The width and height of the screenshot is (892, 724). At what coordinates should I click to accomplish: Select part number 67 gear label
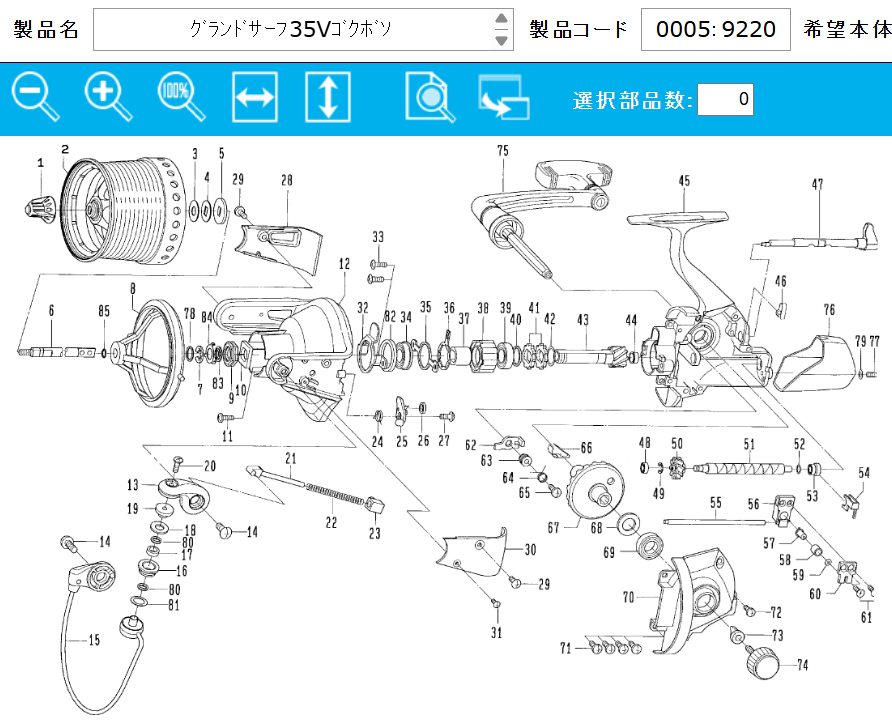(x=554, y=527)
